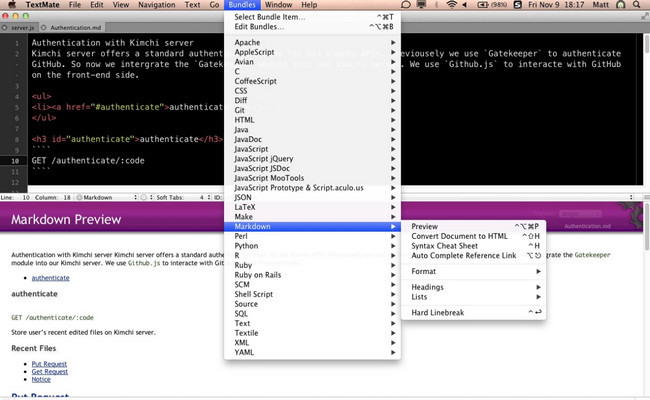Select Convert Document to HTML
This screenshot has width=650, height=400.
coord(459,236)
